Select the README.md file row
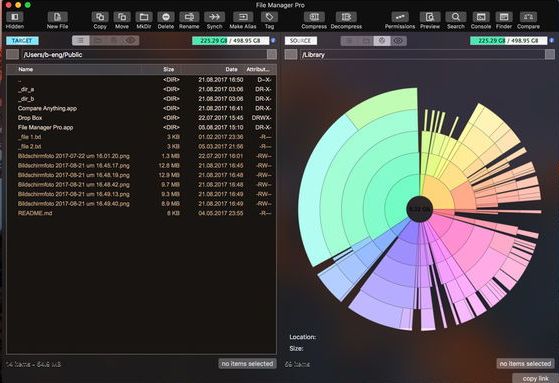Viewport: 559px width, 383px height. tap(142, 213)
